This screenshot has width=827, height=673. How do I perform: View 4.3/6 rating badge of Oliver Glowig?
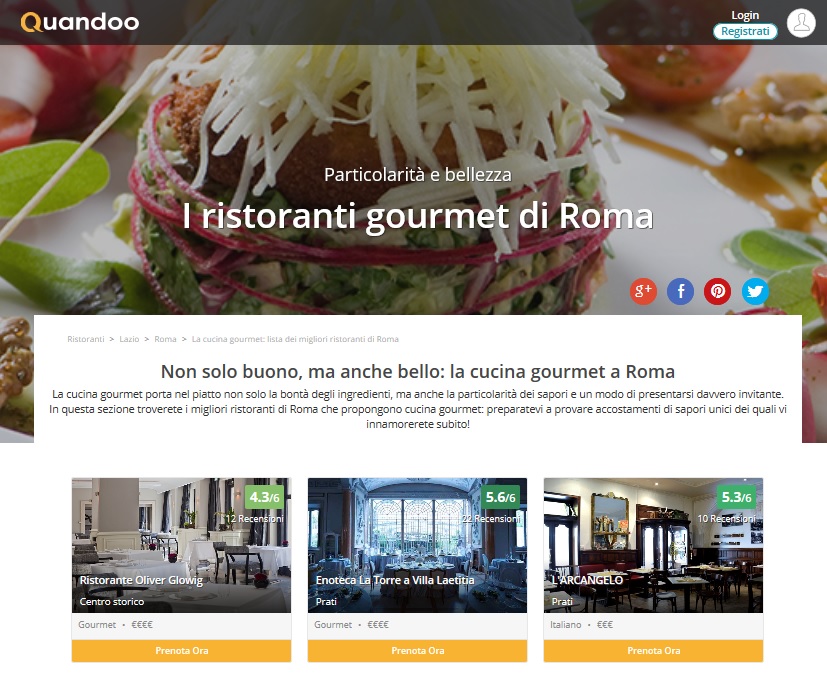(x=264, y=497)
